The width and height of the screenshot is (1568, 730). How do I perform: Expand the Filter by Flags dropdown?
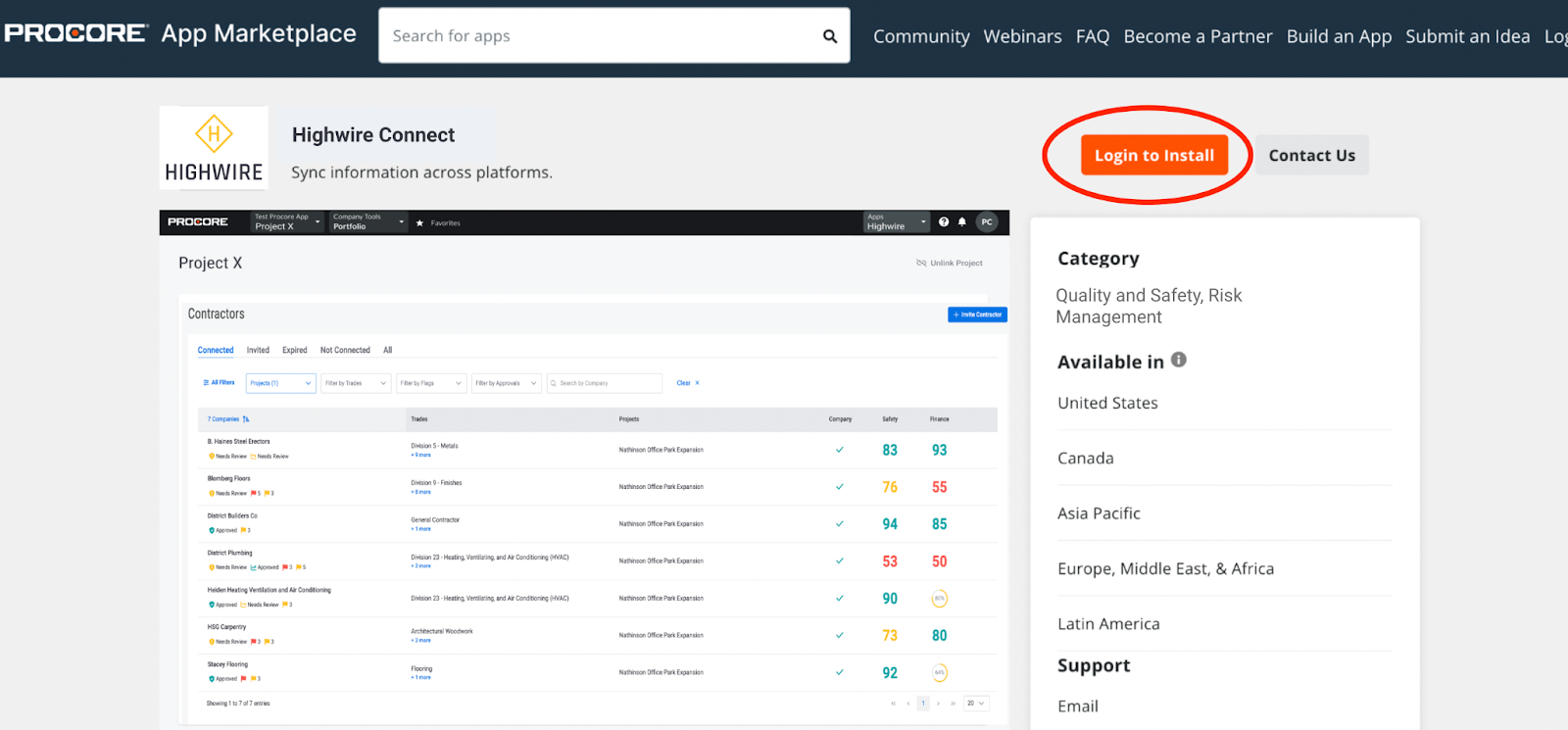[431, 383]
